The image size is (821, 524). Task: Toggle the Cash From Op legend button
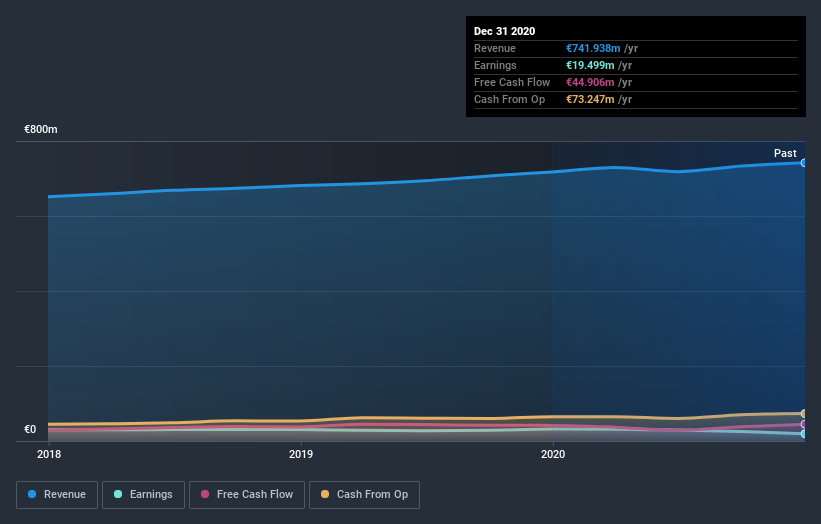coord(364,495)
